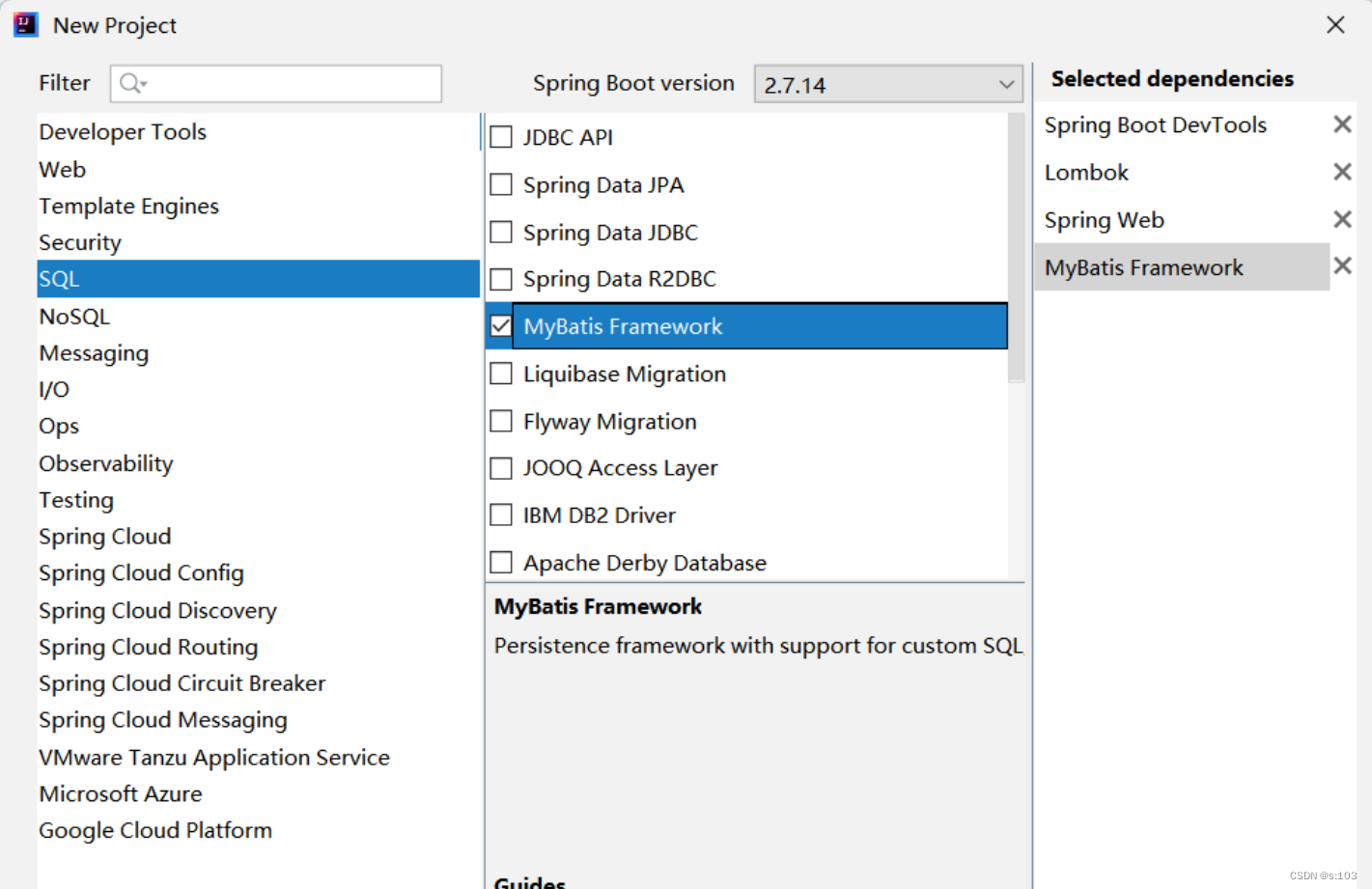The height and width of the screenshot is (889, 1372).
Task: Open the Ops category
Action: [x=258, y=426]
